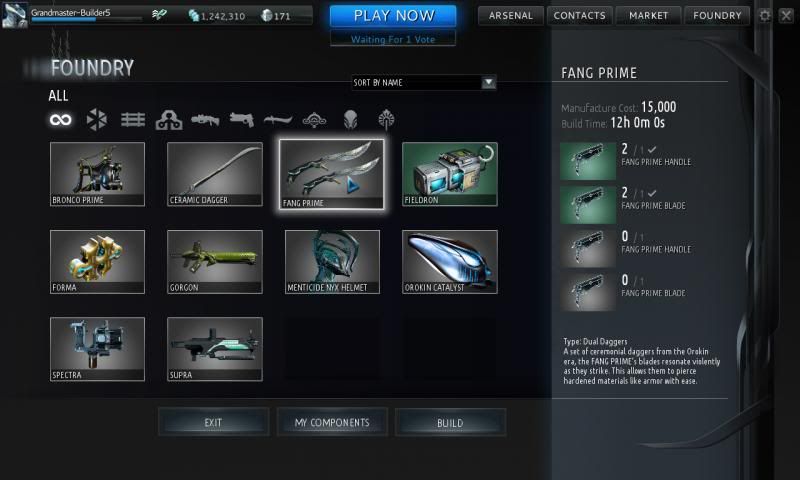Screen dimensions: 800x480
Task: Select the Forma blueprint
Action: (97, 262)
